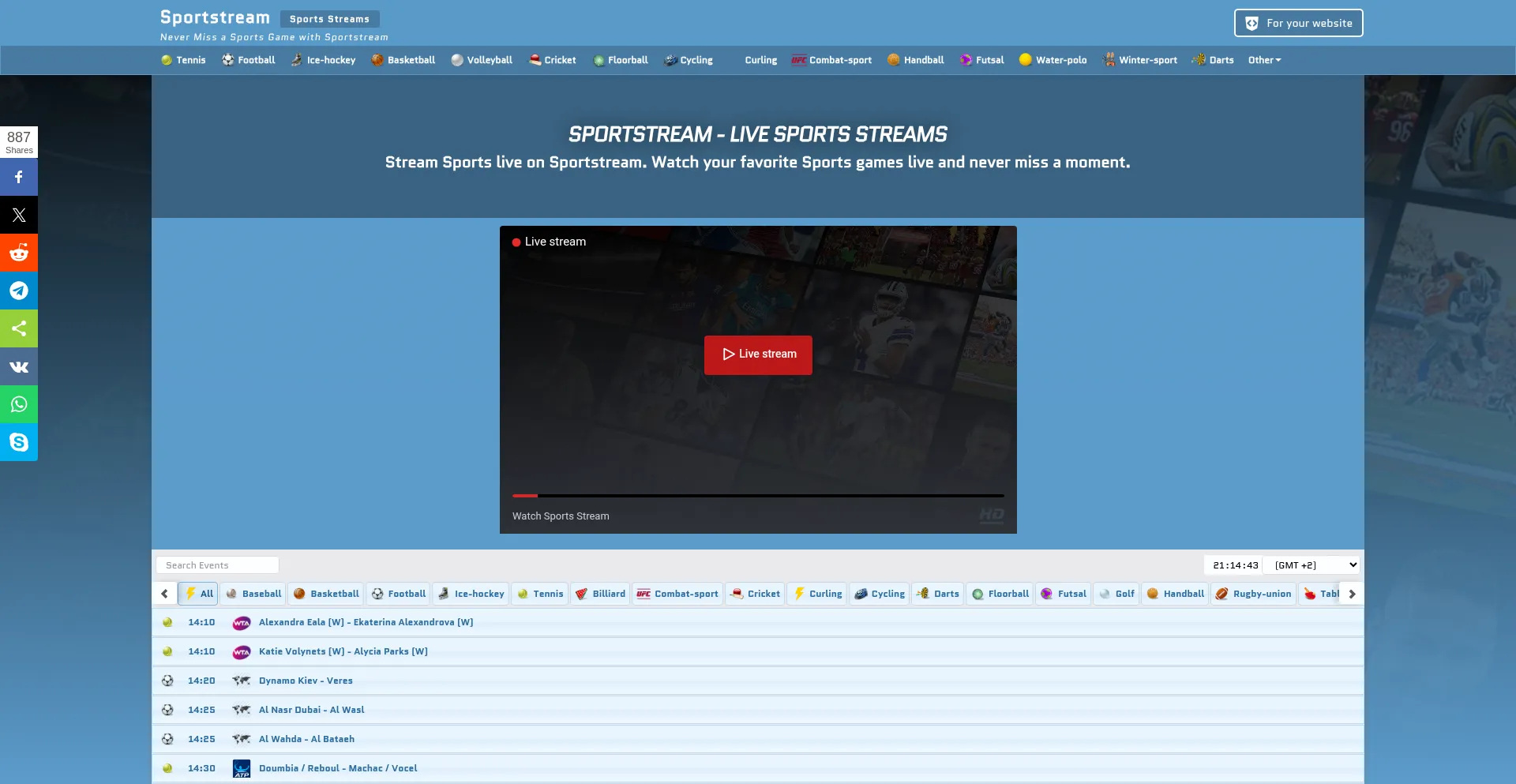The width and height of the screenshot is (1516, 784).
Task: Open Tennis in top navigation bar
Action: (x=183, y=60)
